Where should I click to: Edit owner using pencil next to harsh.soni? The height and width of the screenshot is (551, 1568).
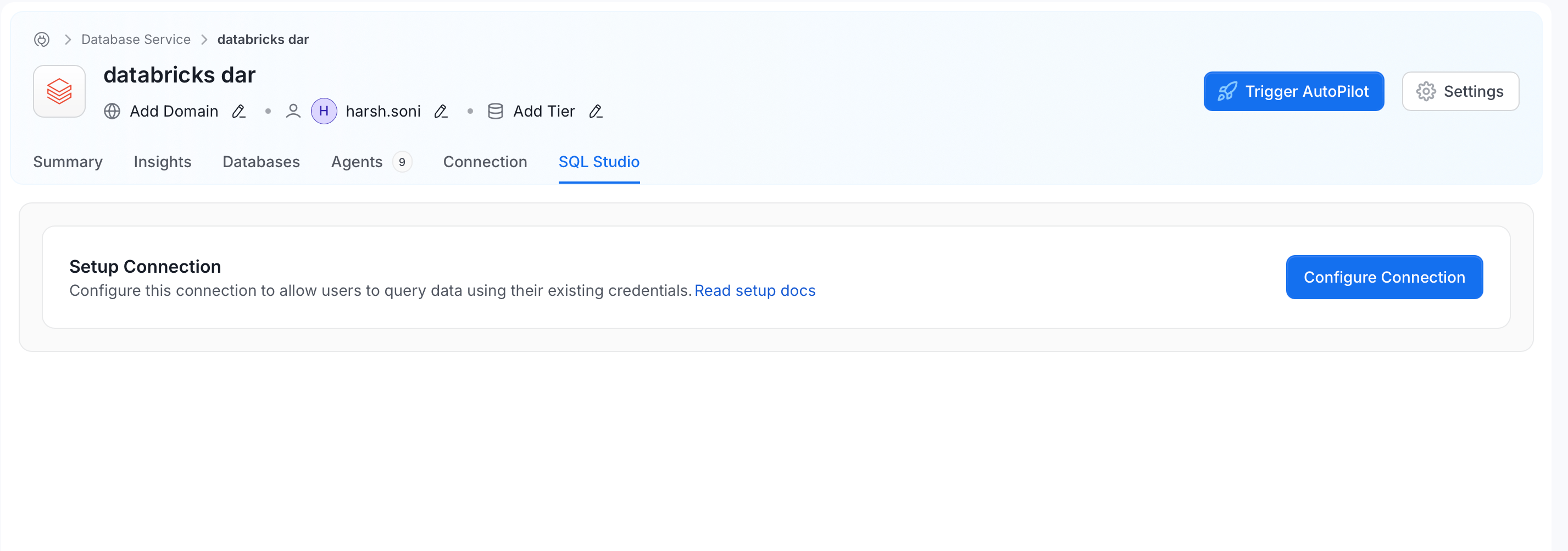(441, 112)
